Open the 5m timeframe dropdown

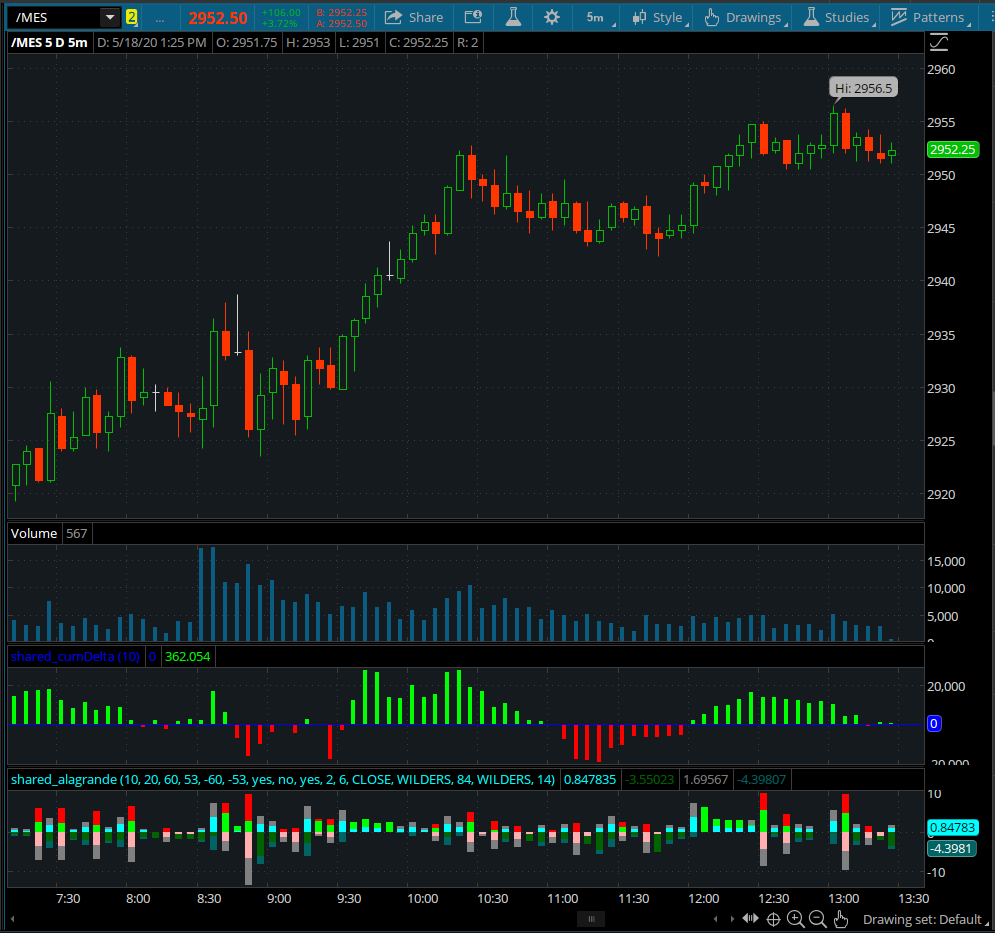click(x=599, y=17)
